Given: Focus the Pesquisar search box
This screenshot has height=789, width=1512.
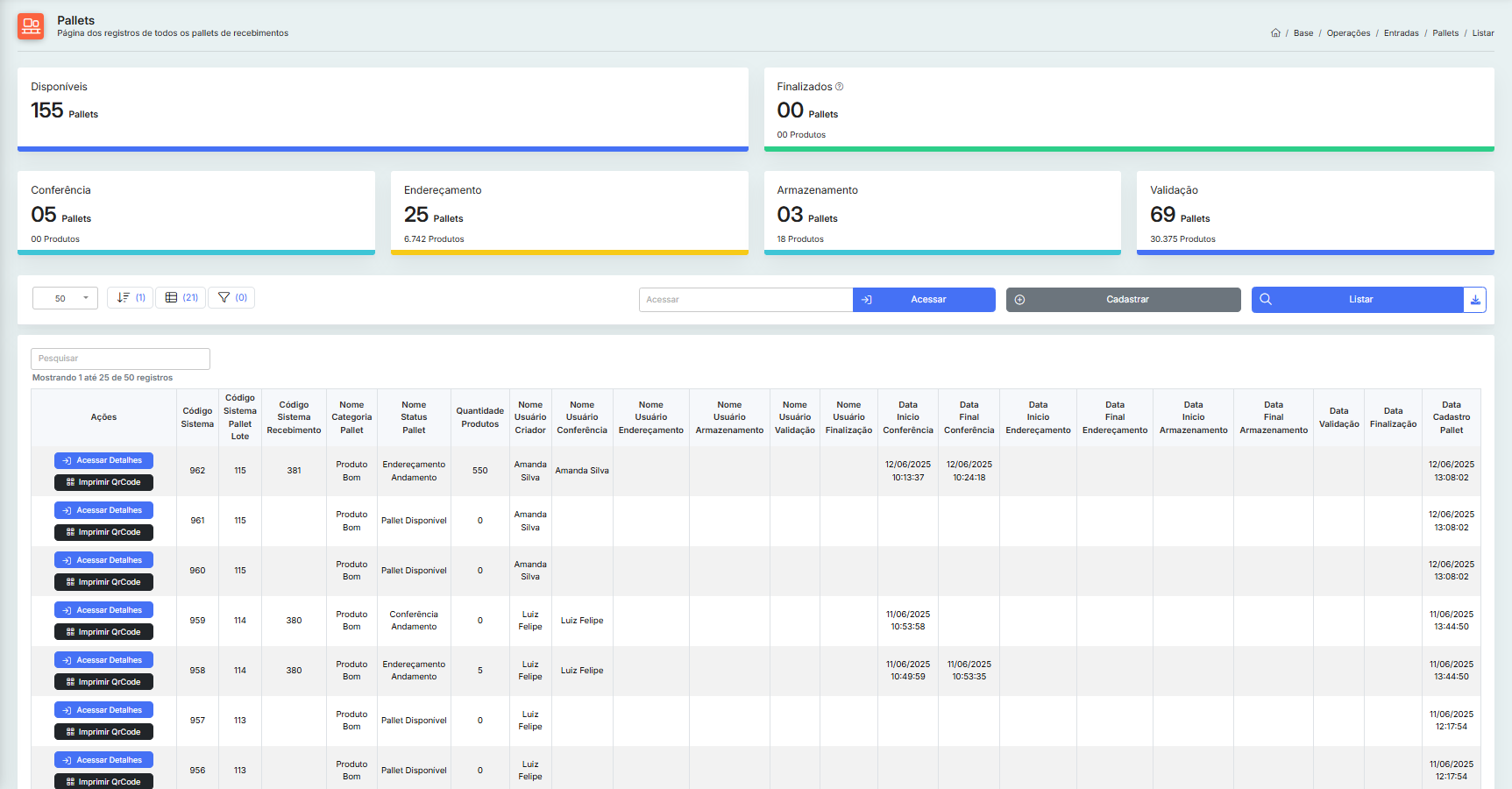Looking at the screenshot, I should click(120, 359).
